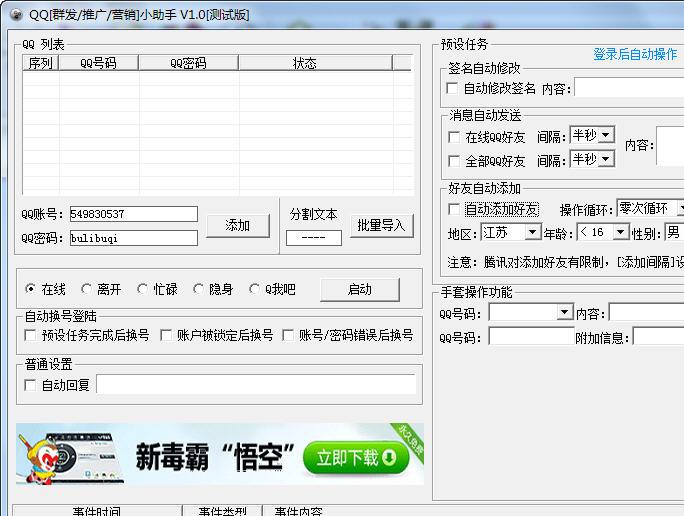Open the 地区 dropdown showing 江苏

[x=532, y=232]
